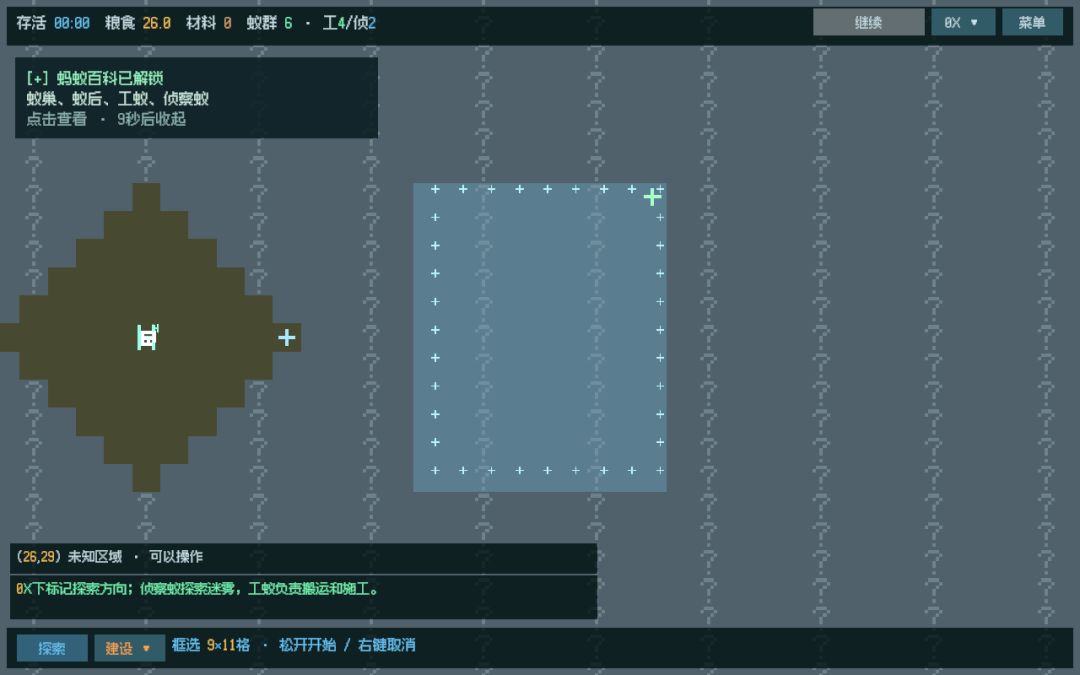This screenshot has width=1080, height=675.
Task: Open the 菜单 menu
Action: [1032, 23]
